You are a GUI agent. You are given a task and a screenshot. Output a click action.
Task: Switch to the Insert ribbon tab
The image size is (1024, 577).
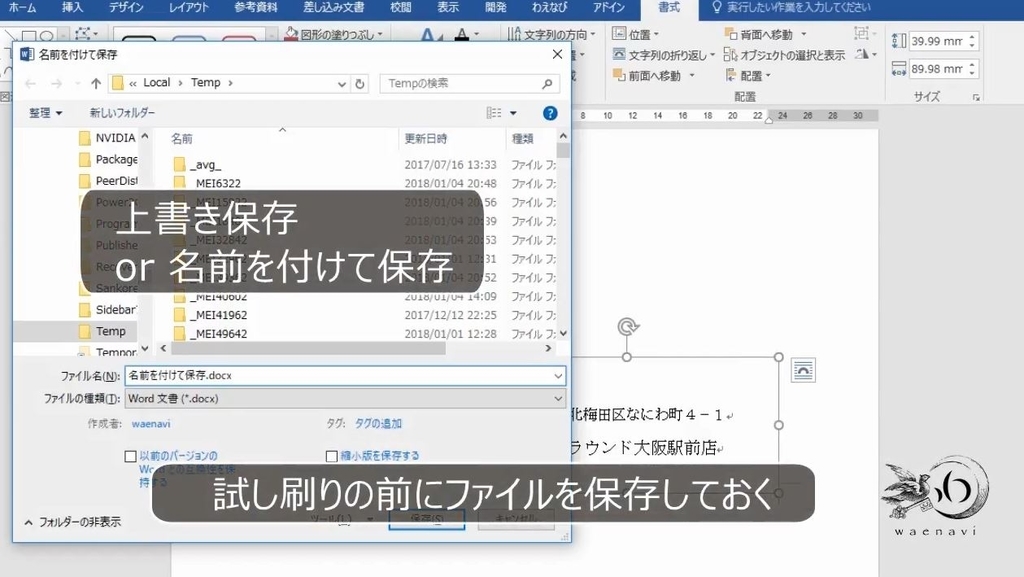pos(72,7)
